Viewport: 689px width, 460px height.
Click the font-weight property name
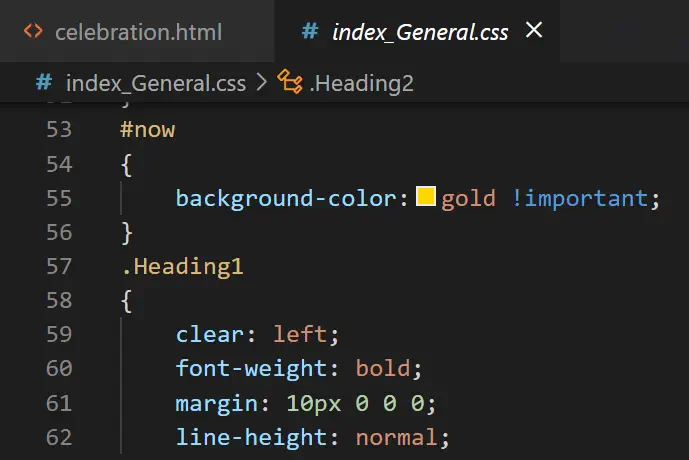coord(251,369)
